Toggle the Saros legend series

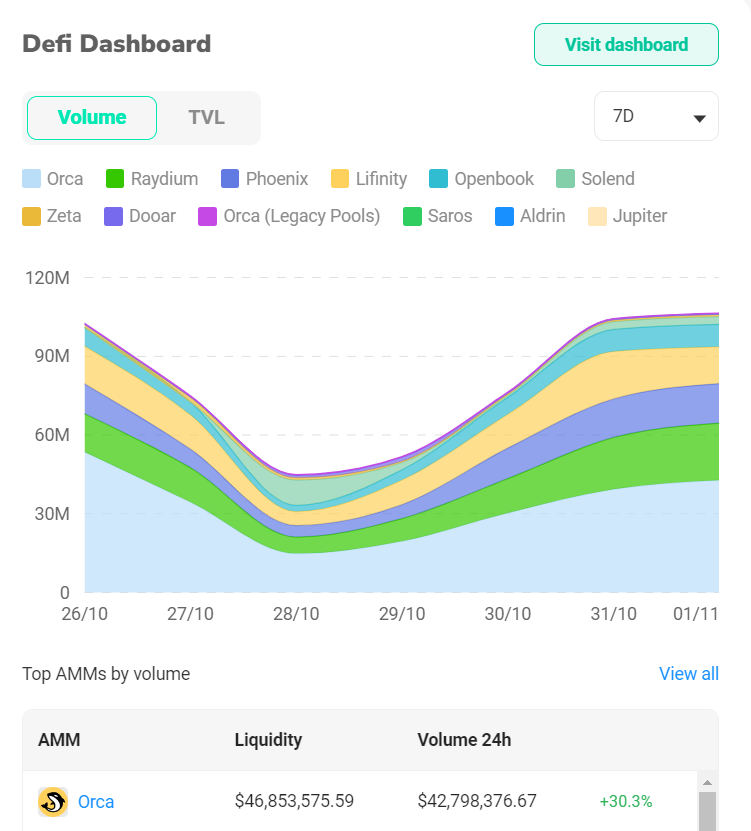pyautogui.click(x=438, y=216)
